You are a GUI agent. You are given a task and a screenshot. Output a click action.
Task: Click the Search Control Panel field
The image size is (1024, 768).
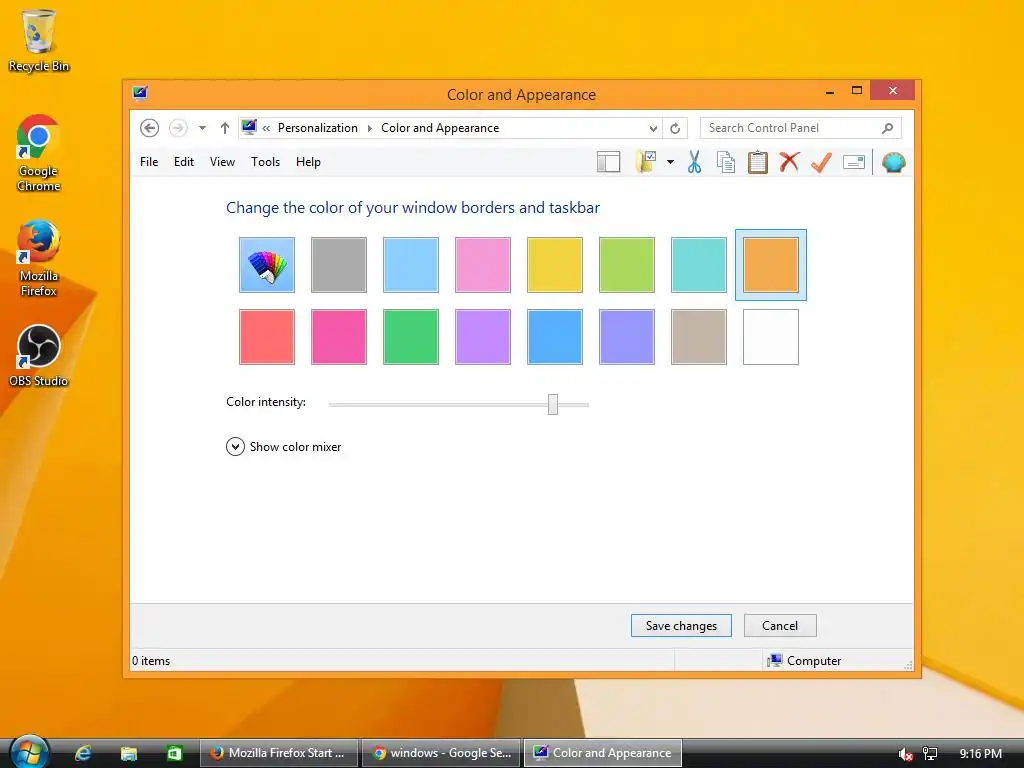point(801,128)
